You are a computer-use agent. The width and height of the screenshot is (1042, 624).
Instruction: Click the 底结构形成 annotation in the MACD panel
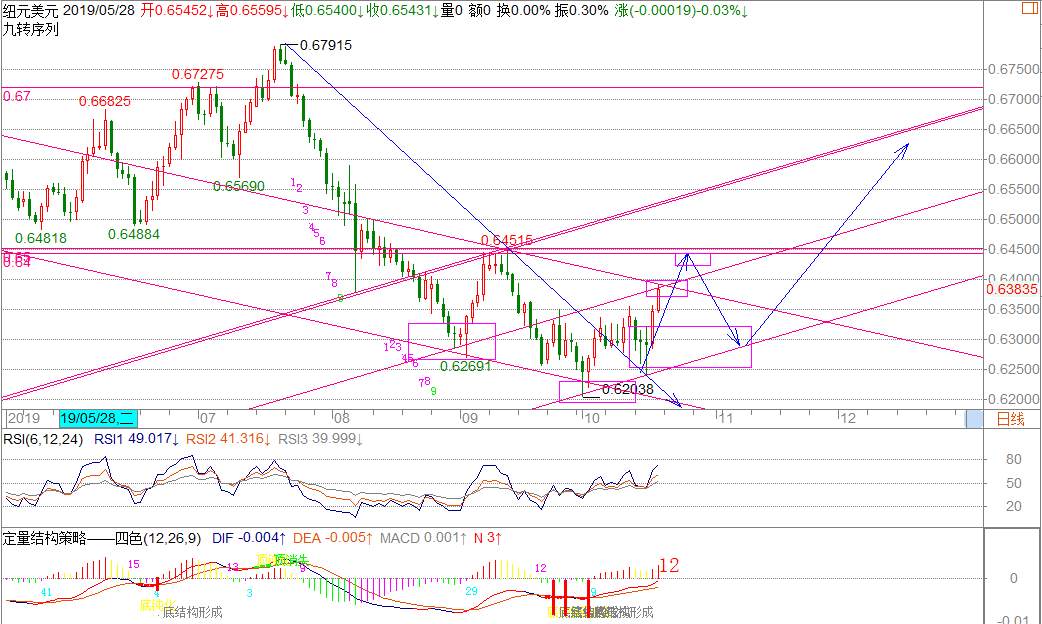coord(193,612)
